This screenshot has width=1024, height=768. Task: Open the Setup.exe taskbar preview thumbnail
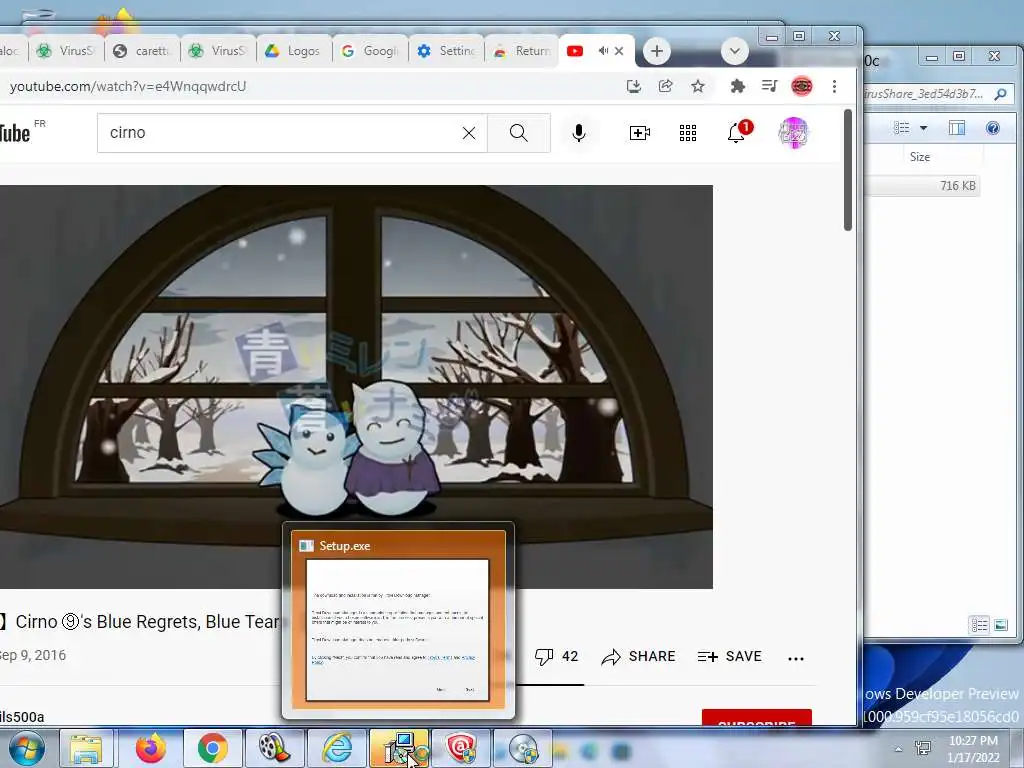(x=398, y=620)
